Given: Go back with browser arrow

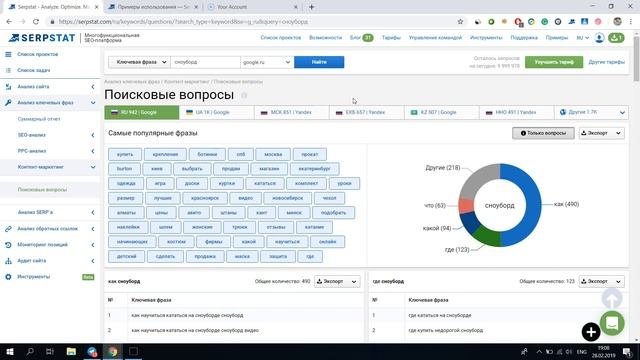Looking at the screenshot, I should pos(9,22).
